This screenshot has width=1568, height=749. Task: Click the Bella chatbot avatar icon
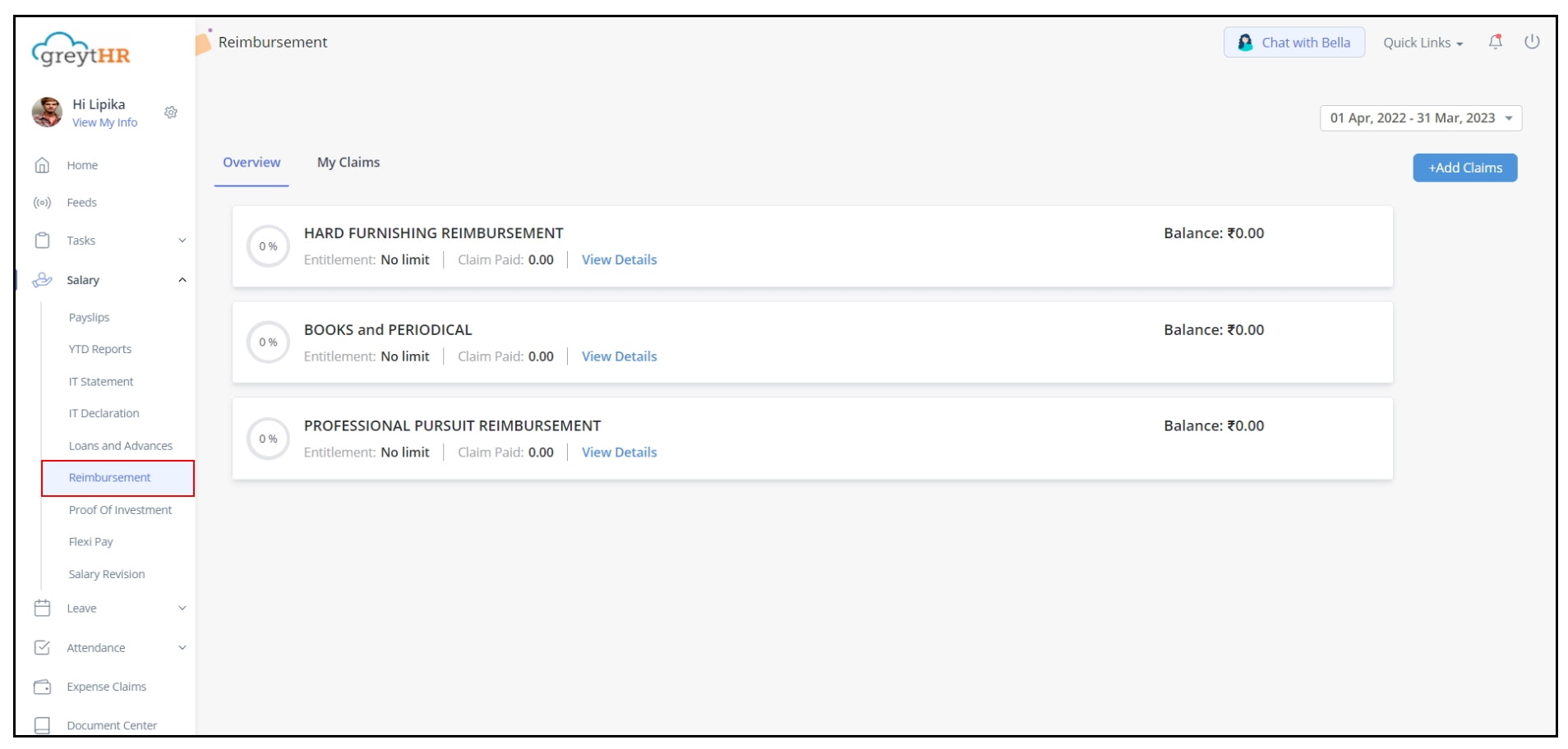pos(1245,43)
